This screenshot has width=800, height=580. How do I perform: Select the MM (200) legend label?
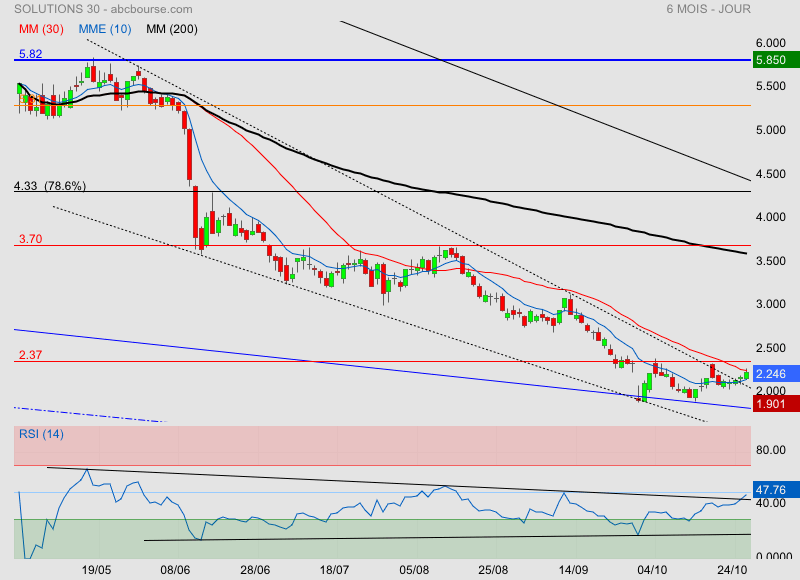[x=172, y=29]
